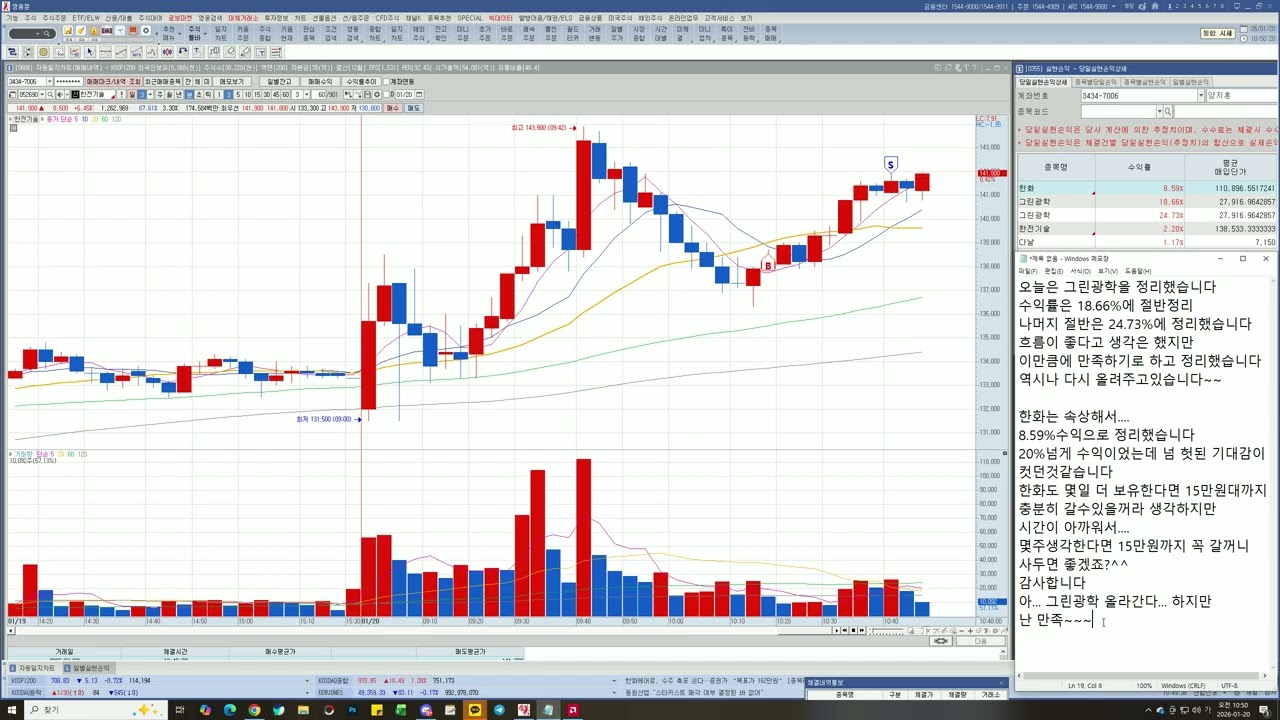
Task: Select the 월 monthly period toggle
Action: [170, 94]
